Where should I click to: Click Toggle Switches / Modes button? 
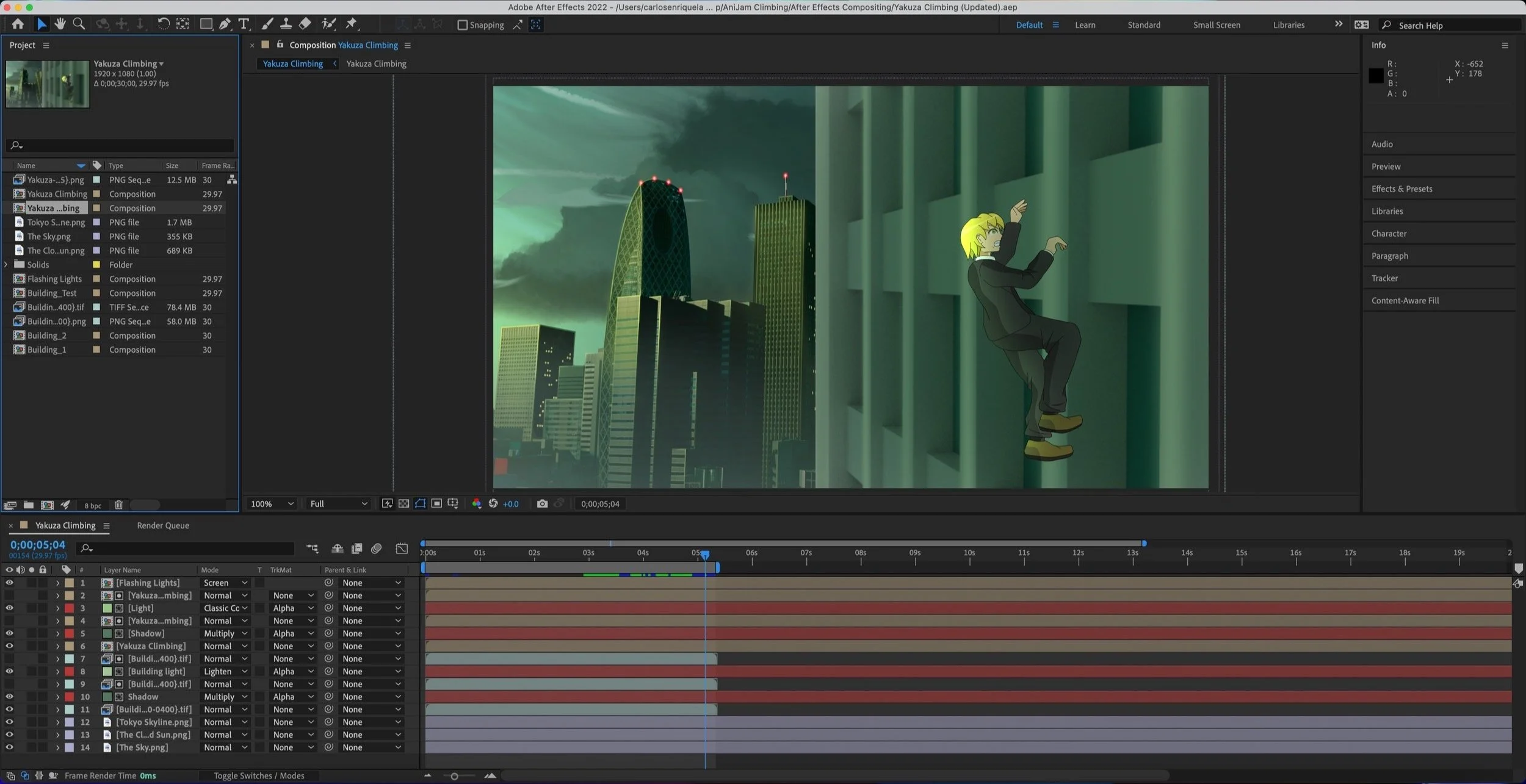259,776
